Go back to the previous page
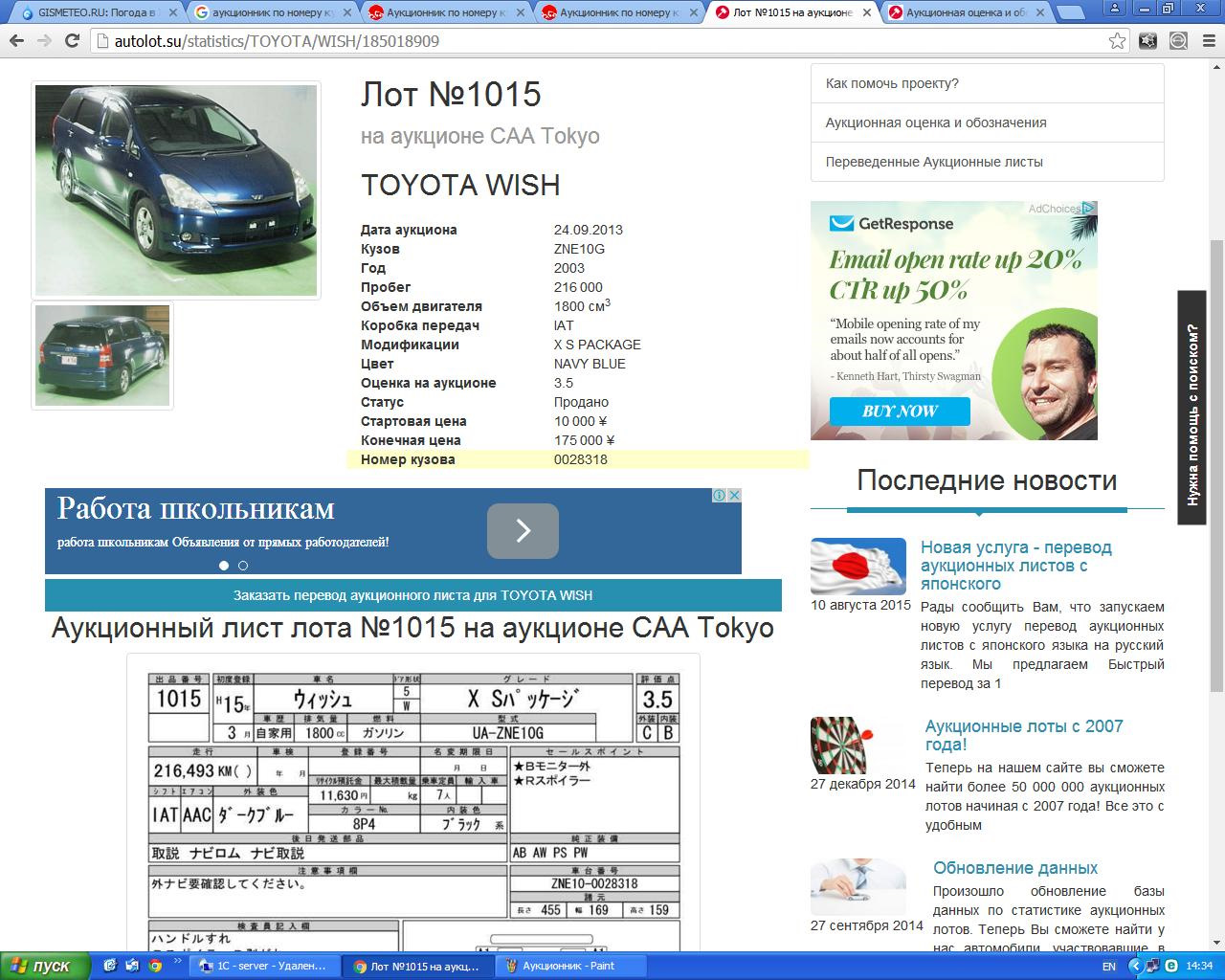The height and width of the screenshot is (980, 1225). click(x=17, y=41)
